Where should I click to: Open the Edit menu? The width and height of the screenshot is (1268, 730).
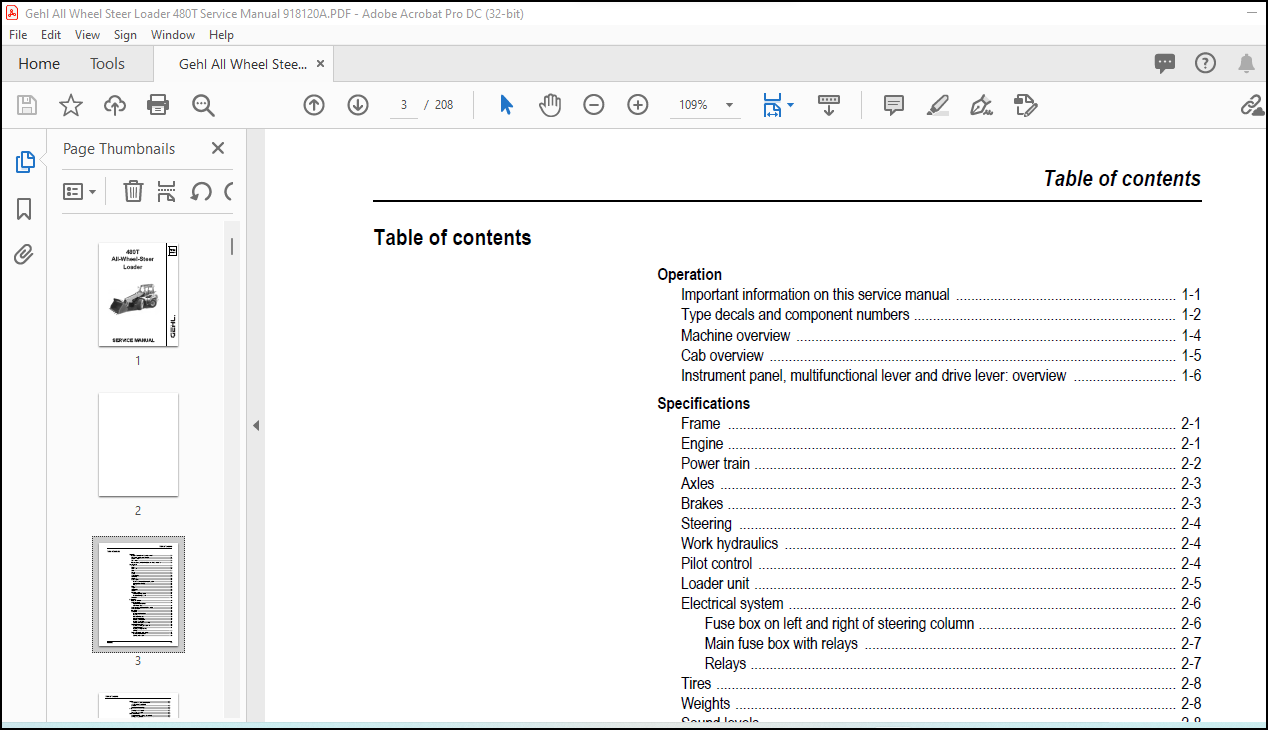click(x=51, y=34)
